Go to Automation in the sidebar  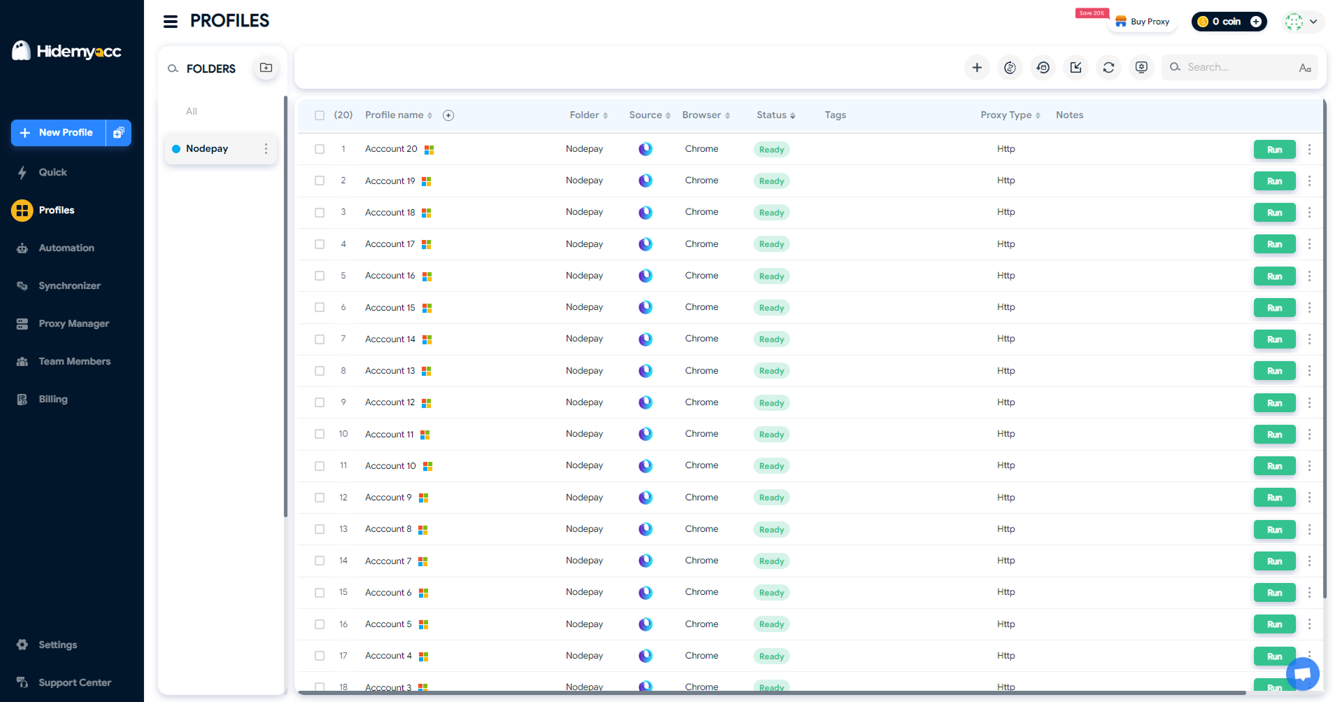[x=66, y=248]
